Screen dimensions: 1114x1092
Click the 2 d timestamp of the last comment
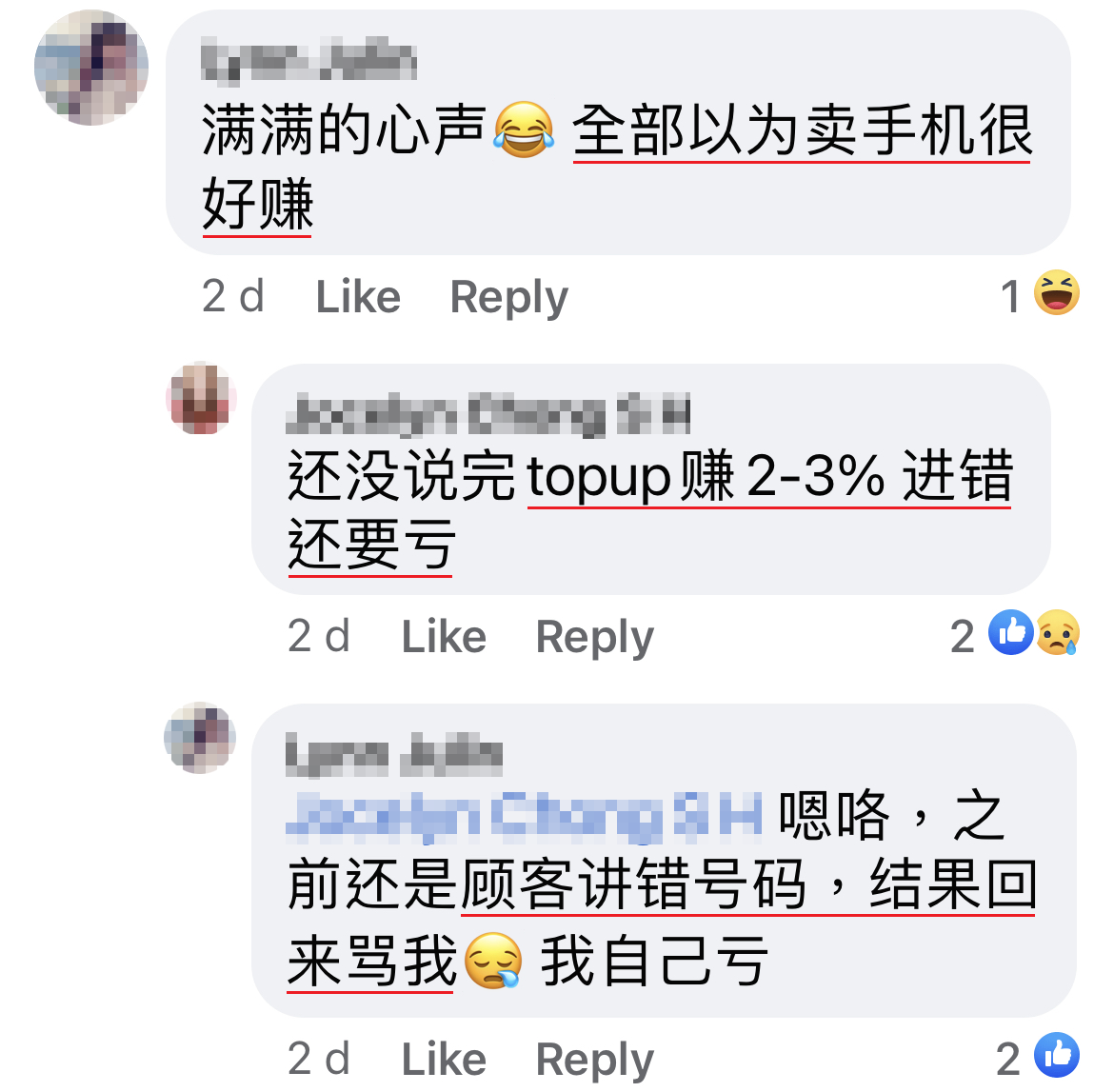coord(319,1060)
